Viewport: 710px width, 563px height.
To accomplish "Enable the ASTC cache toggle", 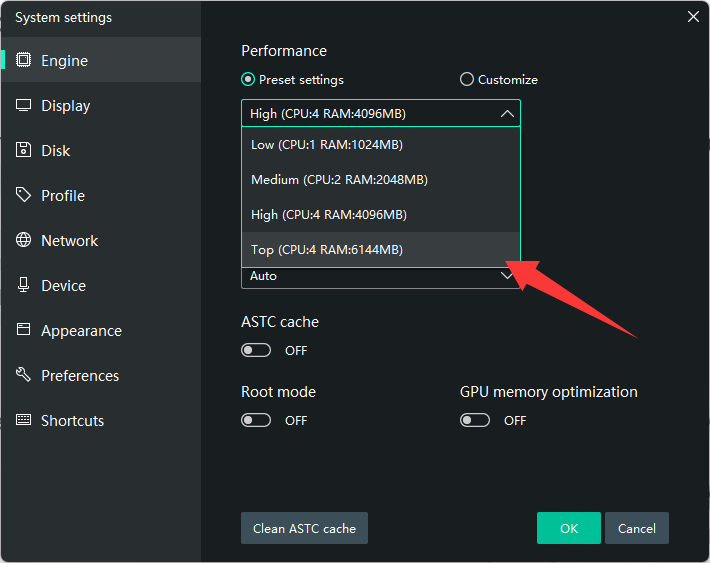I will [256, 351].
